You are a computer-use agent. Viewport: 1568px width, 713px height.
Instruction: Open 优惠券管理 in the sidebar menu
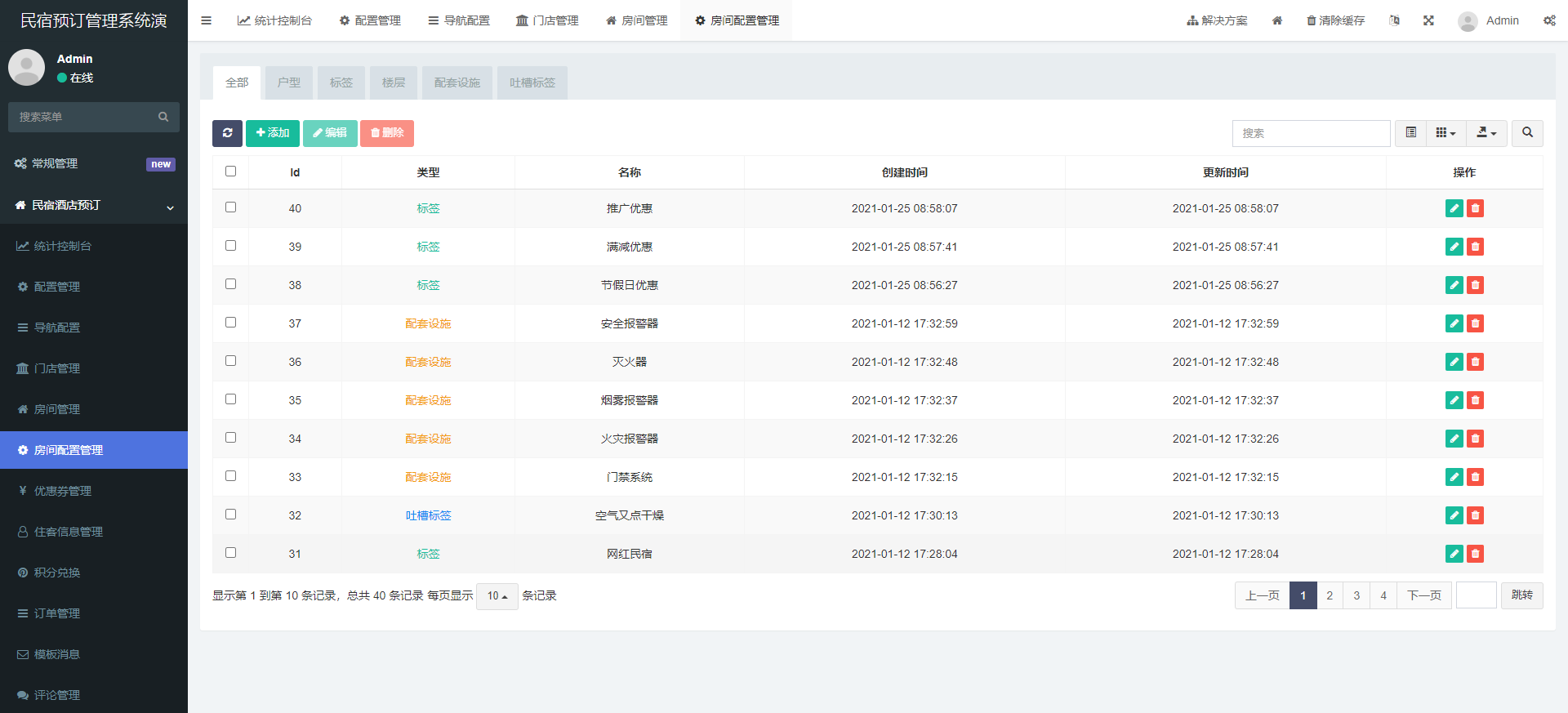(63, 491)
